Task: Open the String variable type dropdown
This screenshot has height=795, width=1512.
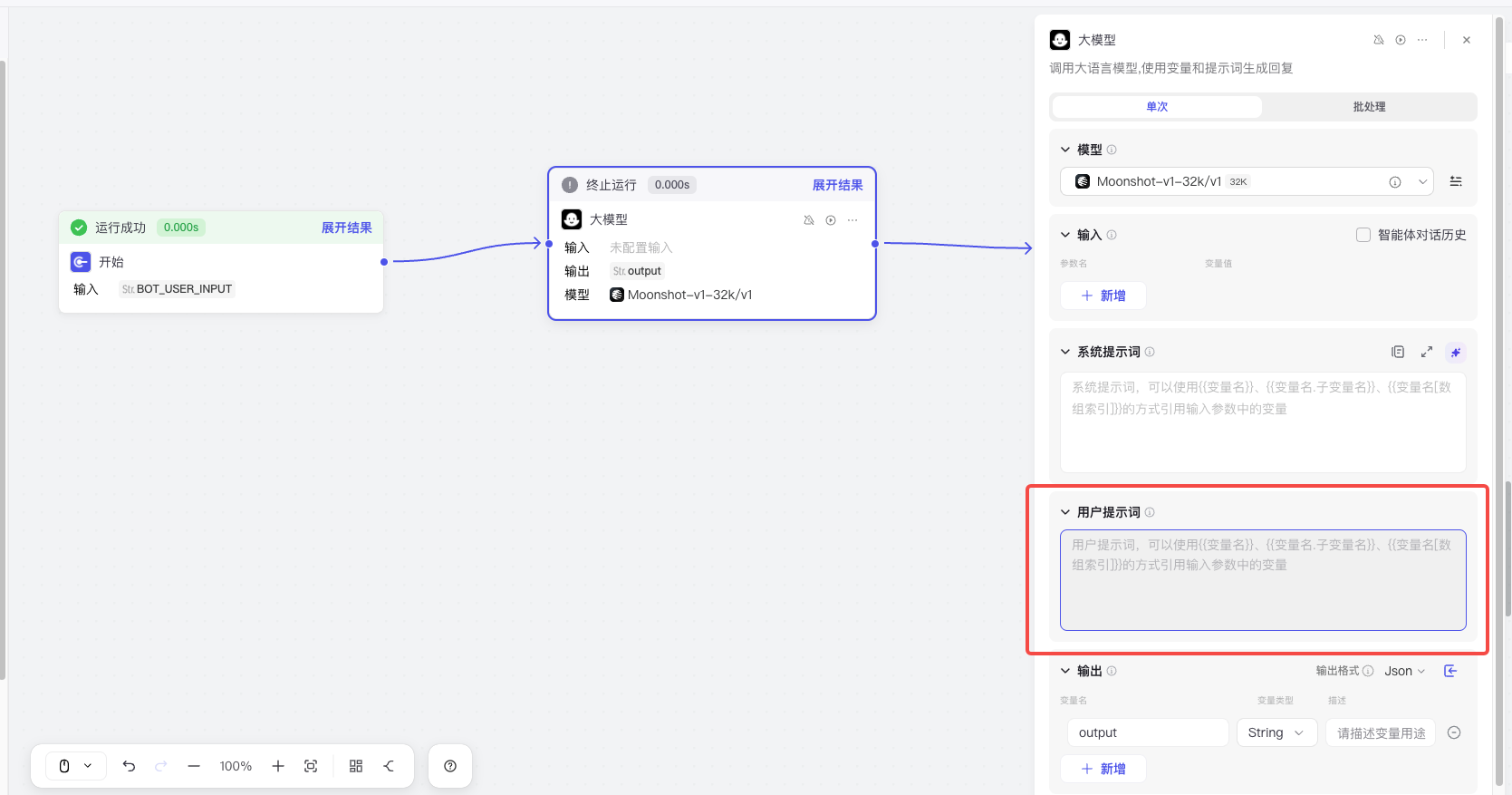Action: click(x=1276, y=732)
